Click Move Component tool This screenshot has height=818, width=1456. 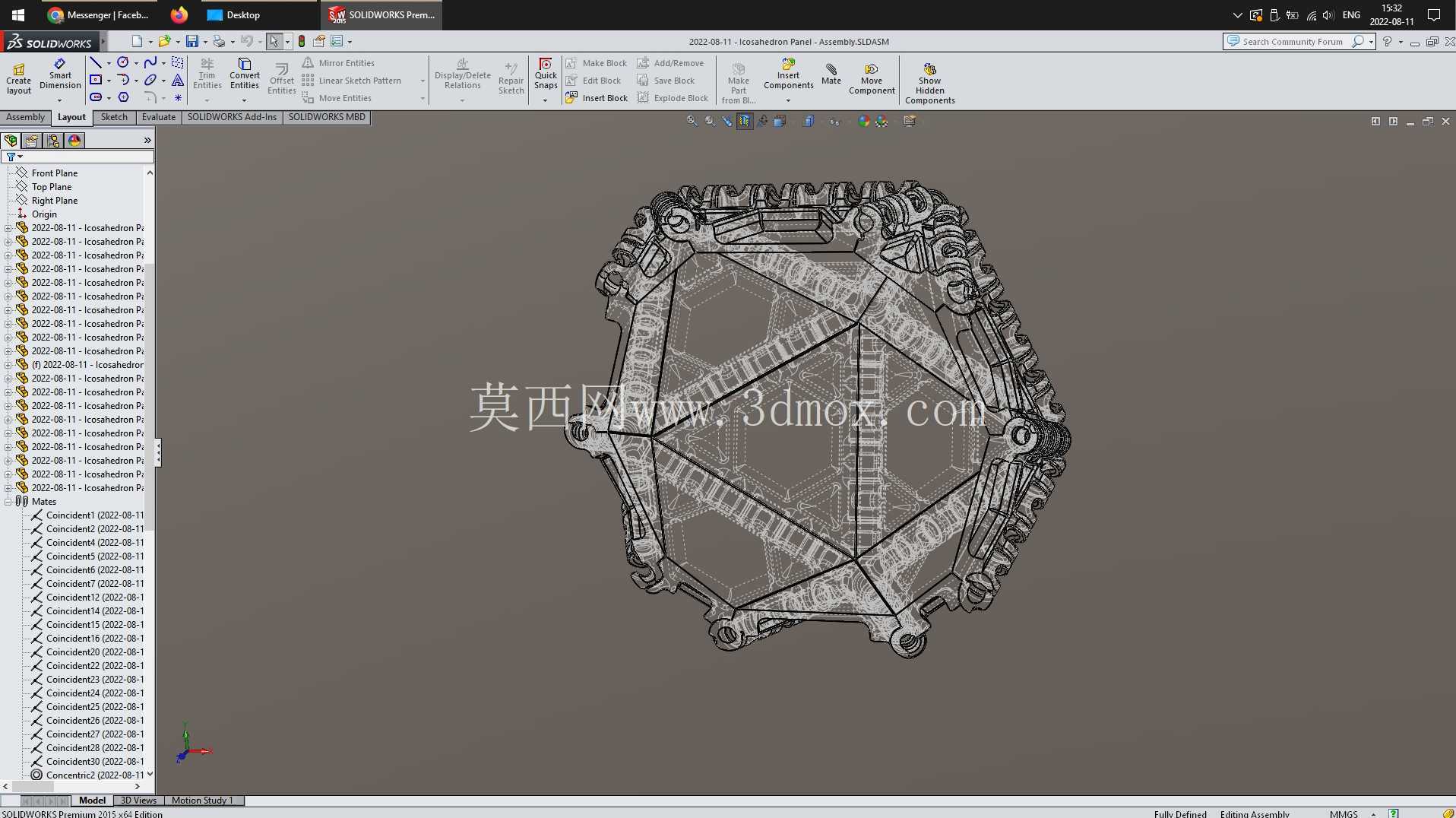click(872, 79)
